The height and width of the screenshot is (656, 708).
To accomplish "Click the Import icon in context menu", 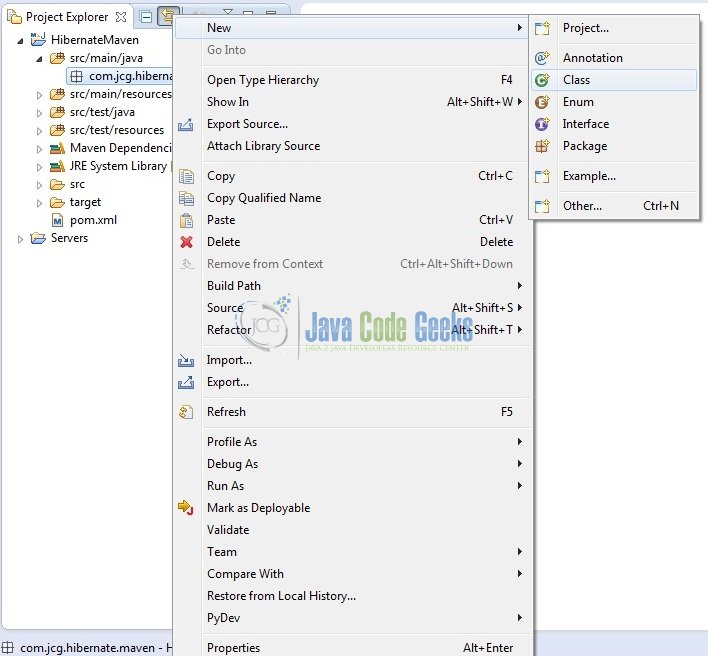I will click(x=186, y=360).
